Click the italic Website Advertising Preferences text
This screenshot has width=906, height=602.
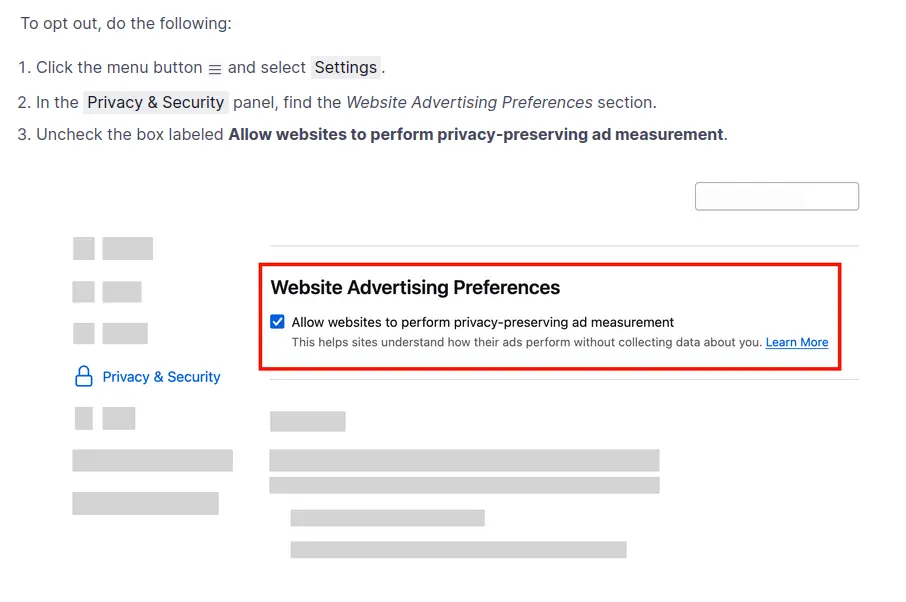pos(469,102)
